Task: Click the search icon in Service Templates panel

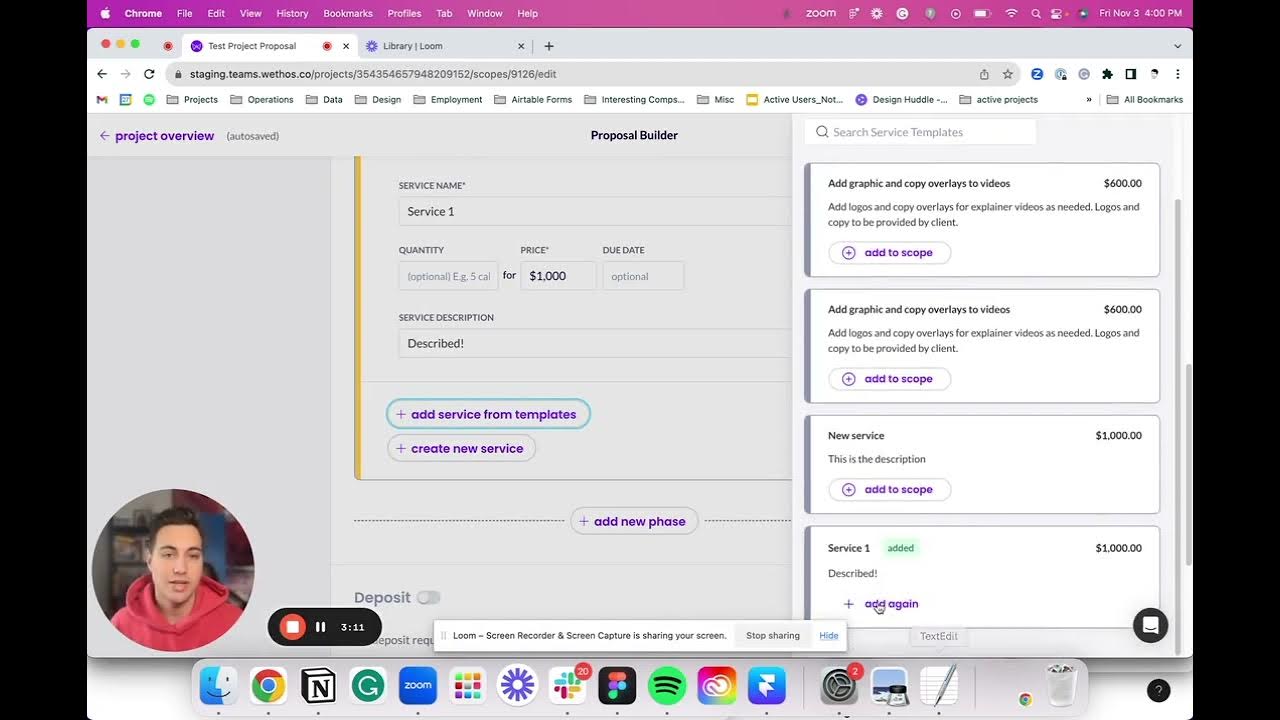Action: pyautogui.click(x=821, y=132)
